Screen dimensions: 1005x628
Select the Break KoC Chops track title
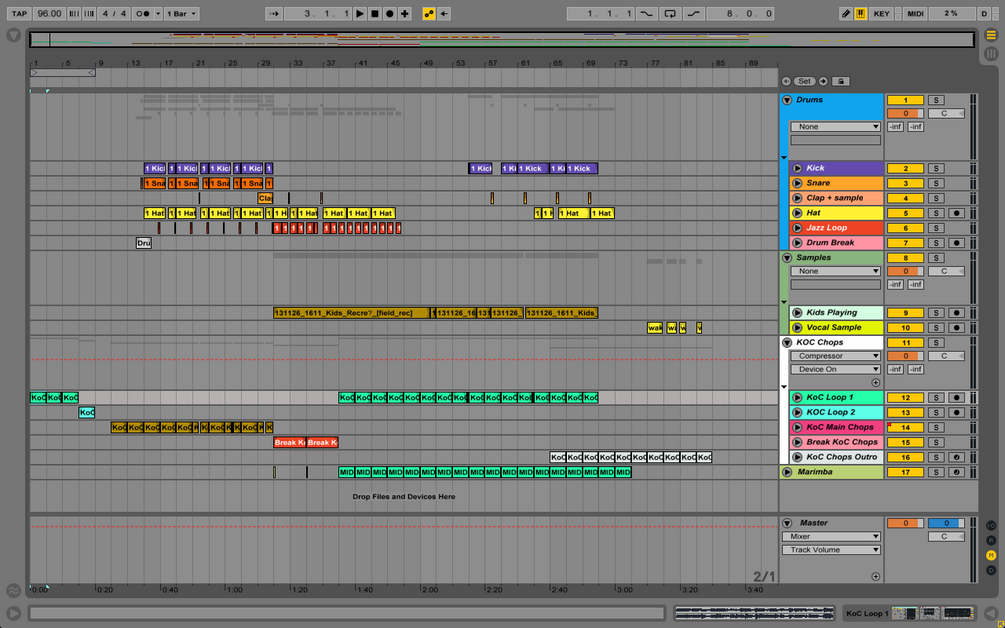pos(842,442)
